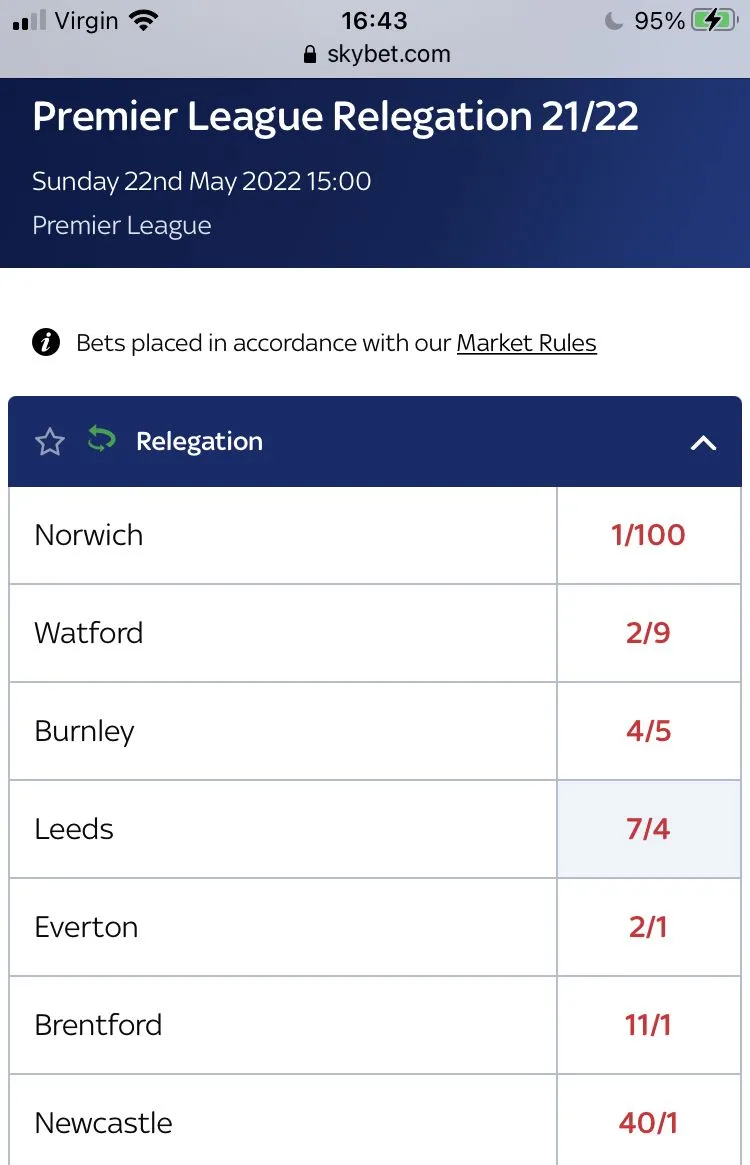Click the green refresh arrows icon
Viewport: 750px width, 1165px height.
point(101,440)
